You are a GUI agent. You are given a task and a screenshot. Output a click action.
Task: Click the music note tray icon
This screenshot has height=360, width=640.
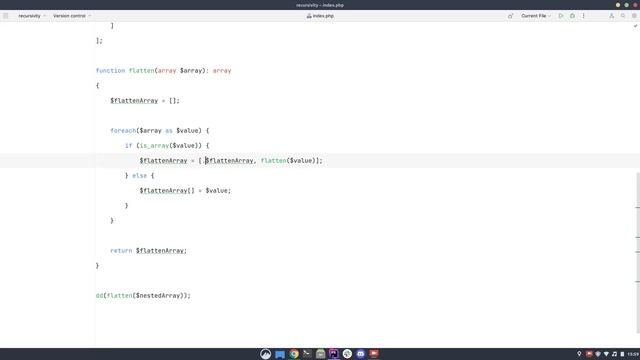[x=615, y=354]
